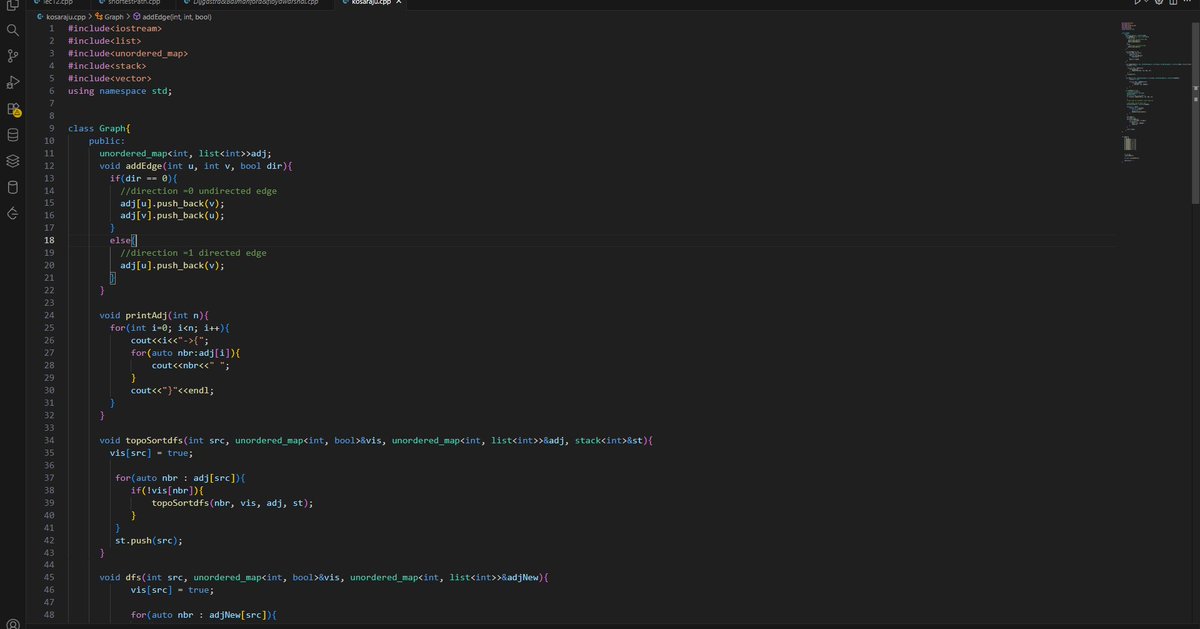Click line number 9 in the gutter
The height and width of the screenshot is (629, 1200).
pyautogui.click(x=50, y=128)
